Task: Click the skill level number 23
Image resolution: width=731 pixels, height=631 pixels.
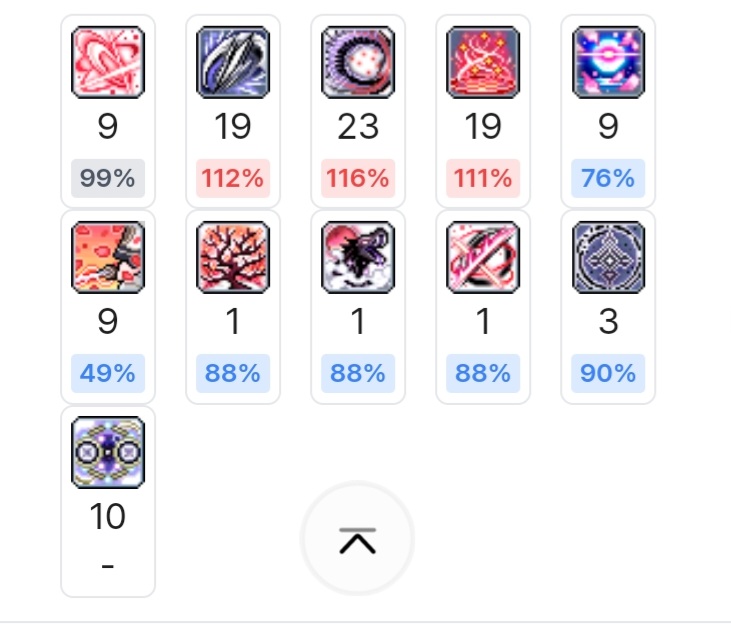Action: coord(358,126)
